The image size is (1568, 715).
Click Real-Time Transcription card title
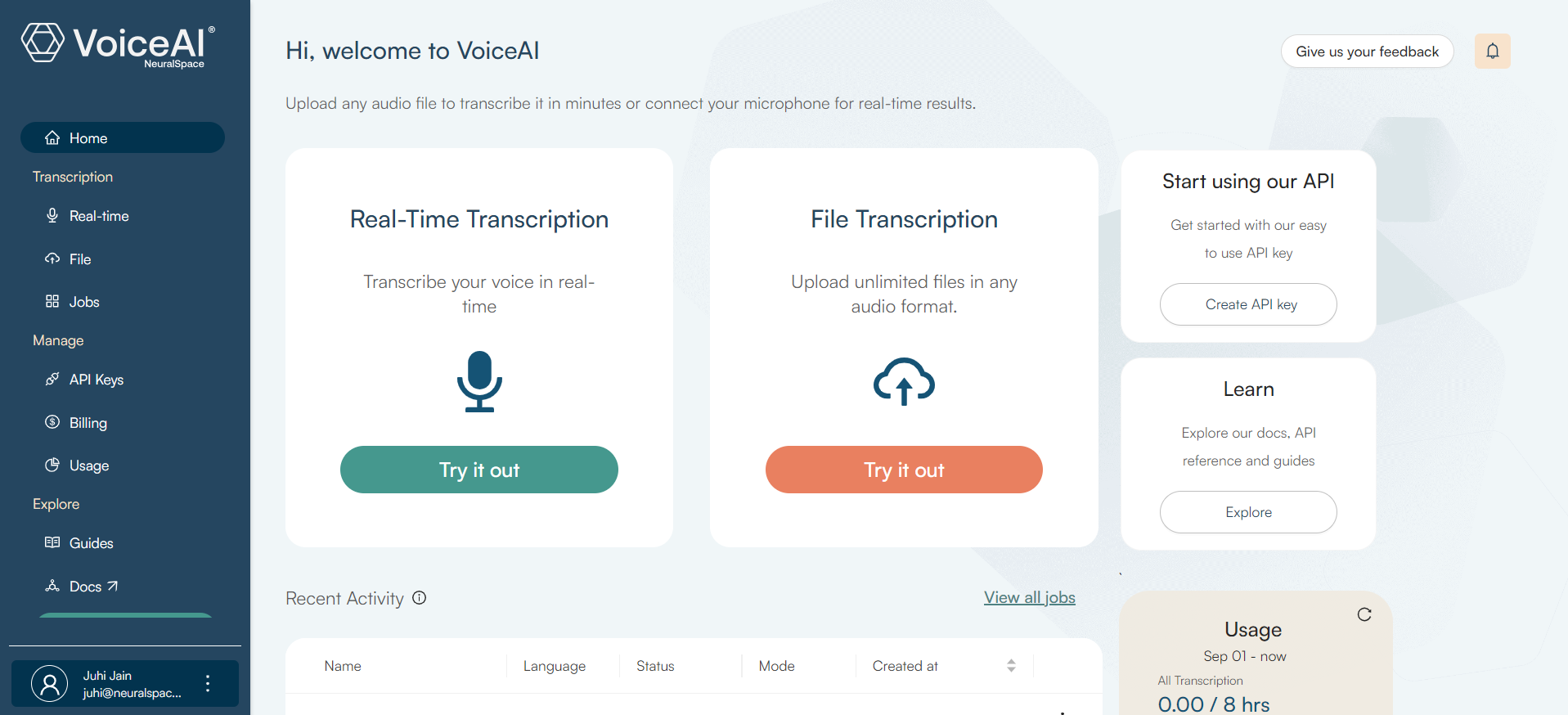(479, 219)
